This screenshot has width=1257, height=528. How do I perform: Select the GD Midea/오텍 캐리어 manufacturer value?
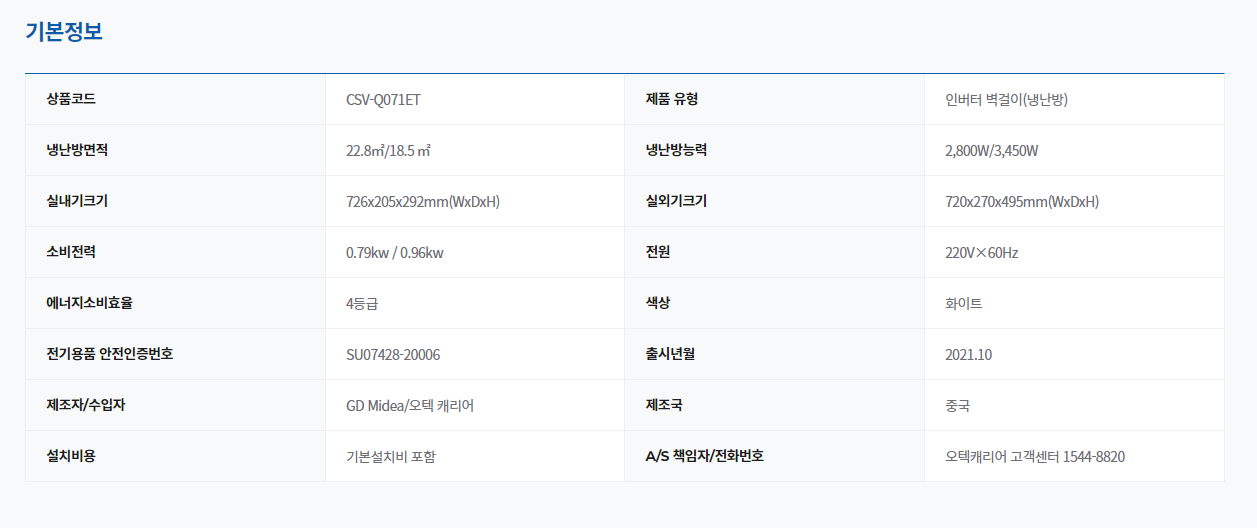pos(410,406)
